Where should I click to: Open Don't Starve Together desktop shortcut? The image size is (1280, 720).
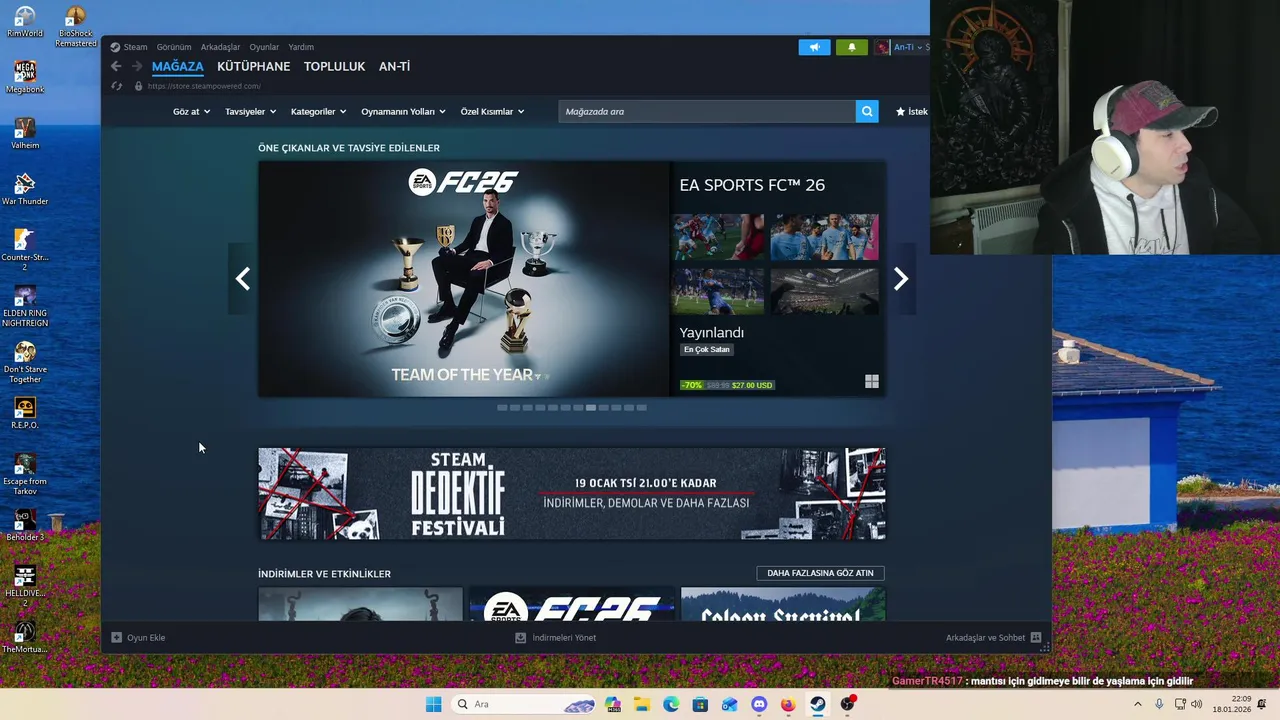tap(25, 362)
